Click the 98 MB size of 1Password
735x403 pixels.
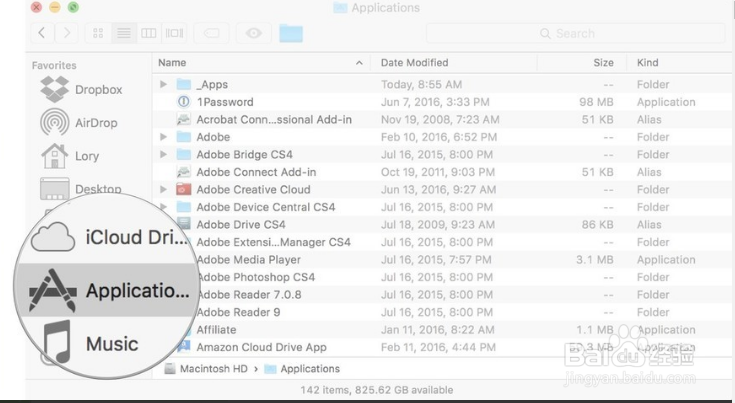[596, 102]
